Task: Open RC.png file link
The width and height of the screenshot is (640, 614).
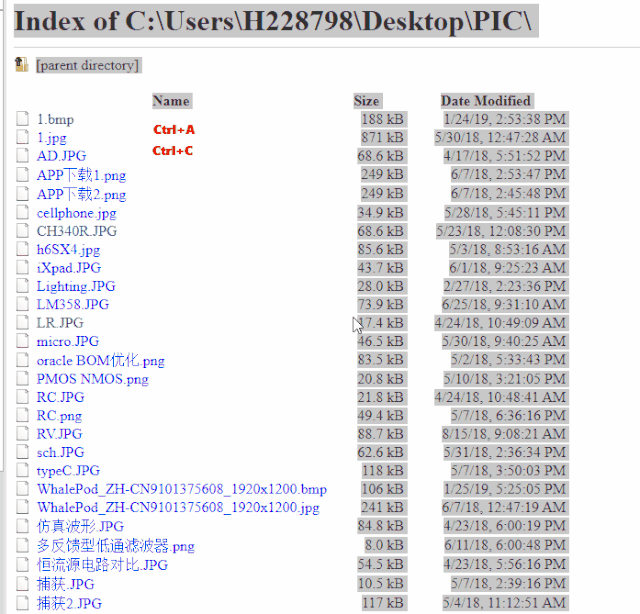Action: tap(59, 416)
